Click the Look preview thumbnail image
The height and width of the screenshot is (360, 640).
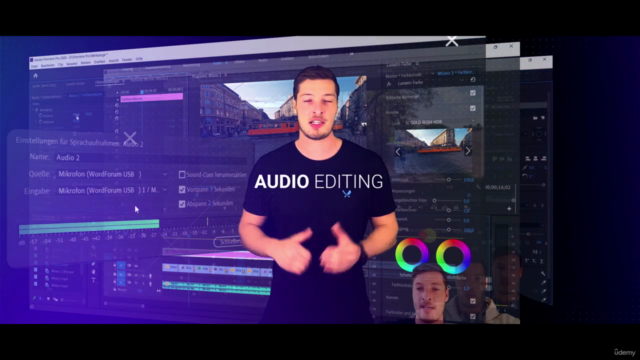tap(433, 151)
